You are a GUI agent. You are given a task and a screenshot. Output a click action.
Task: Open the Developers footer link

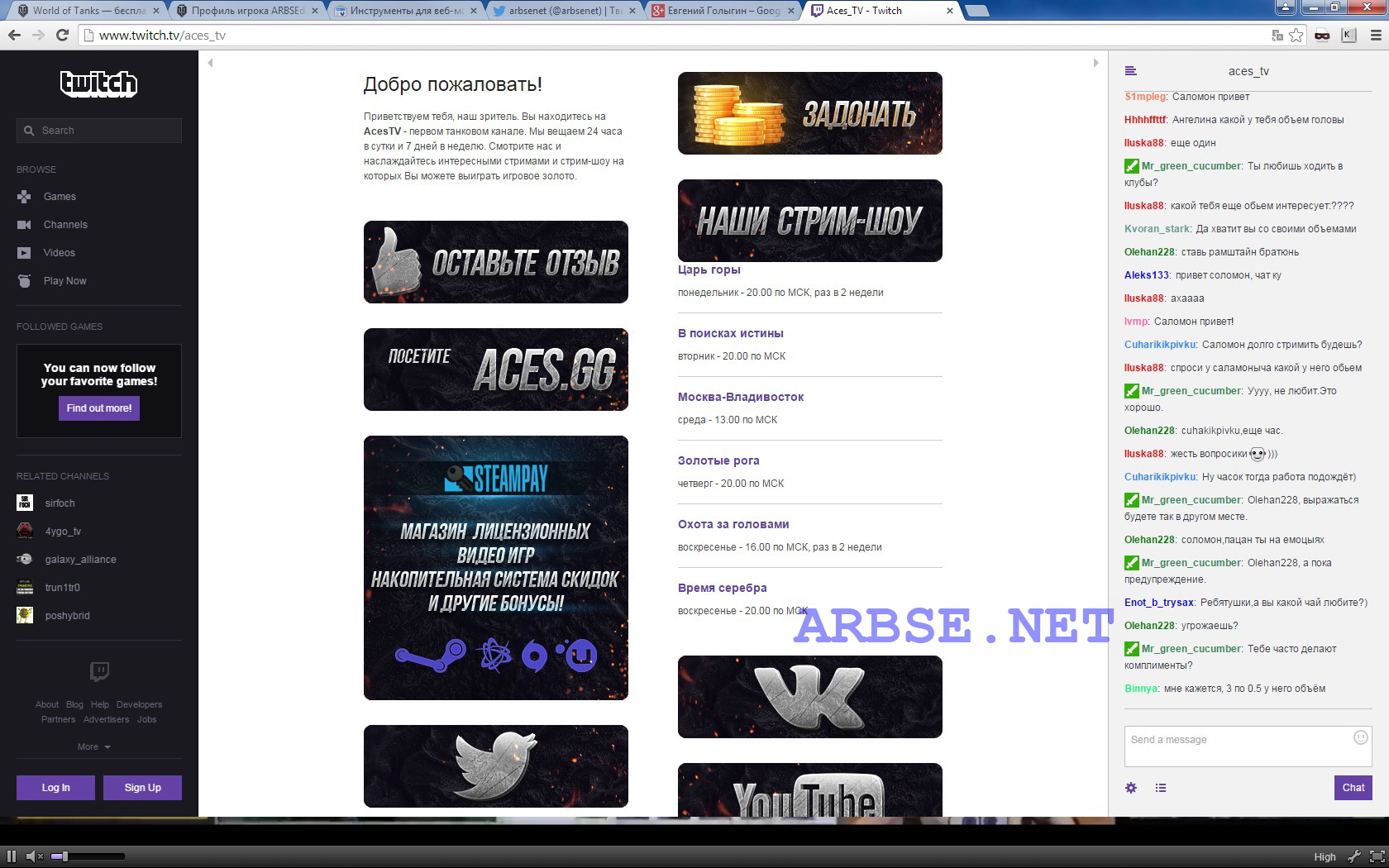[x=139, y=704]
